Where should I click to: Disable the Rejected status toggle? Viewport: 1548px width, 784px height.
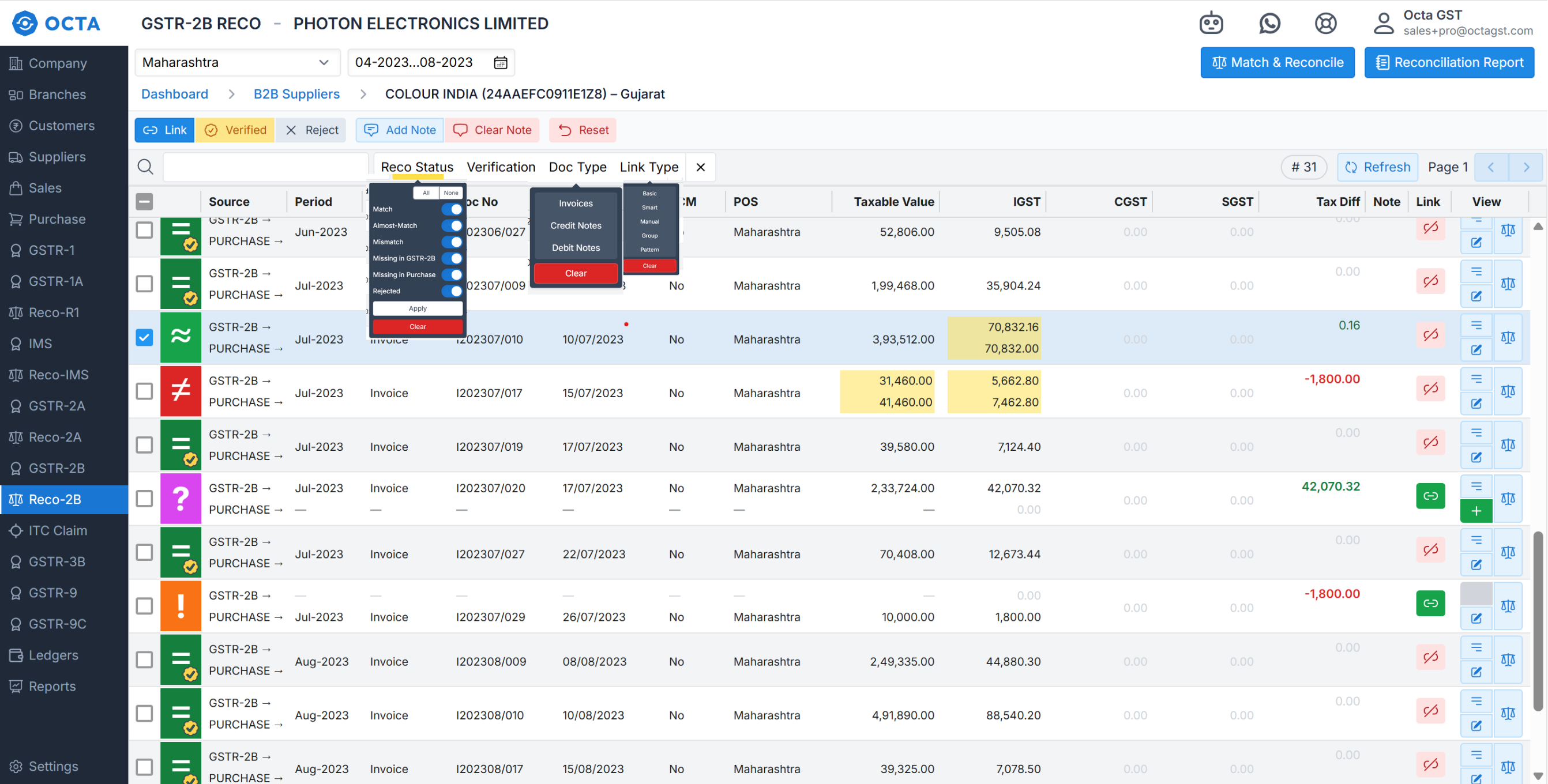[452, 291]
